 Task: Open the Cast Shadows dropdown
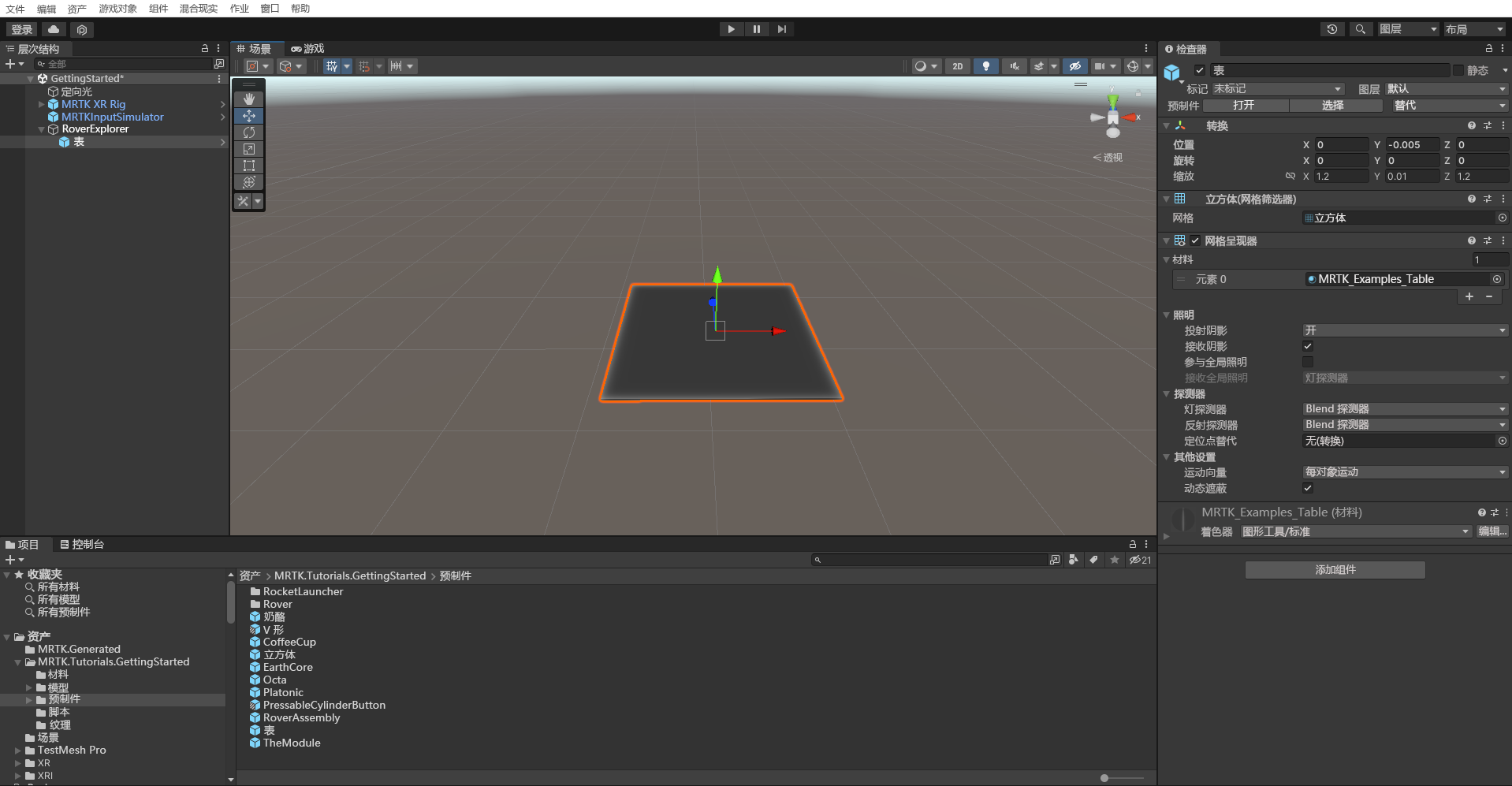[x=1404, y=330]
